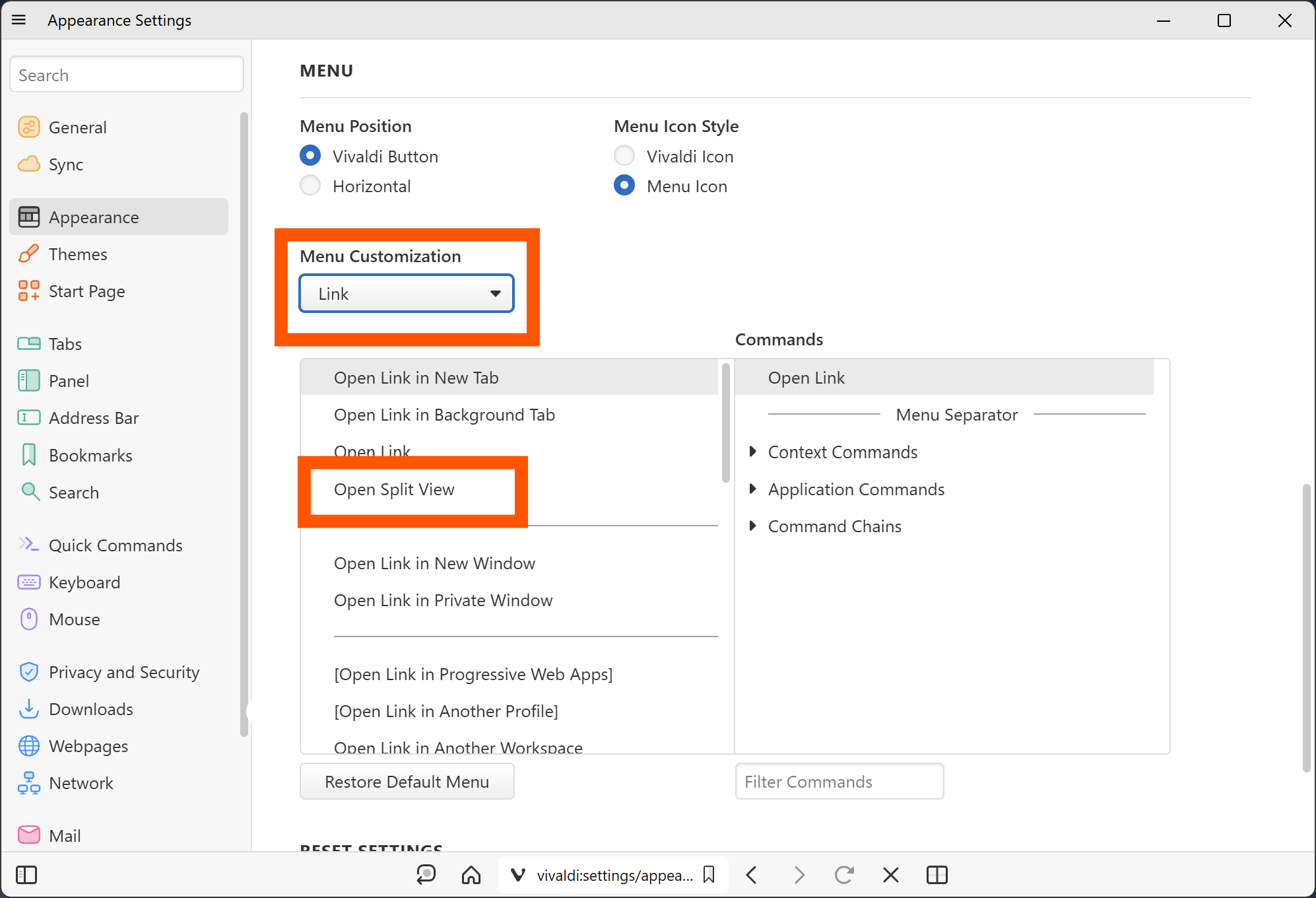Image resolution: width=1316 pixels, height=898 pixels.
Task: Expand Context Commands tree
Action: pos(752,452)
